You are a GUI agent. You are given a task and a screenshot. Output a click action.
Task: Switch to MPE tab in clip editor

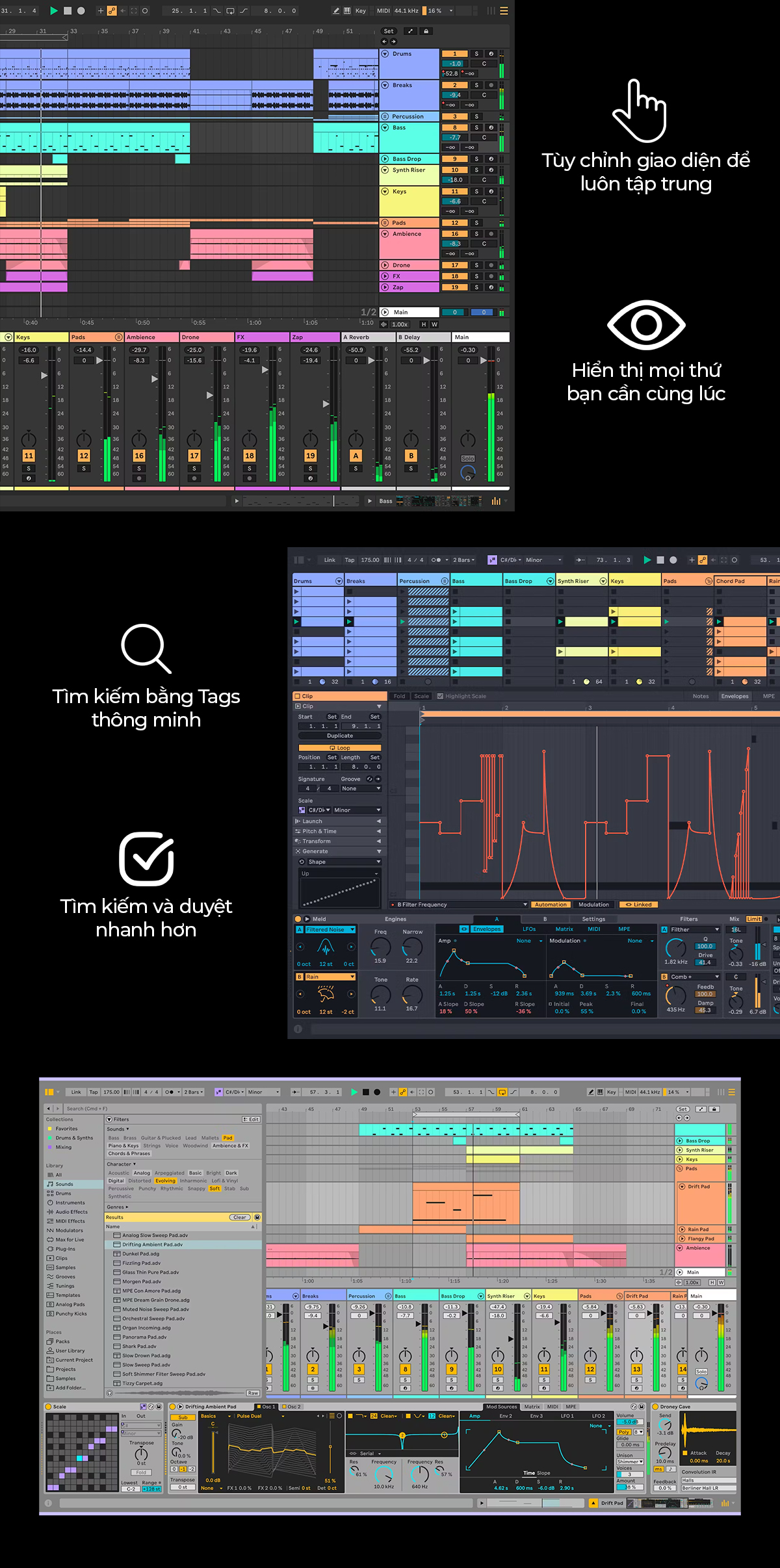coord(769,696)
